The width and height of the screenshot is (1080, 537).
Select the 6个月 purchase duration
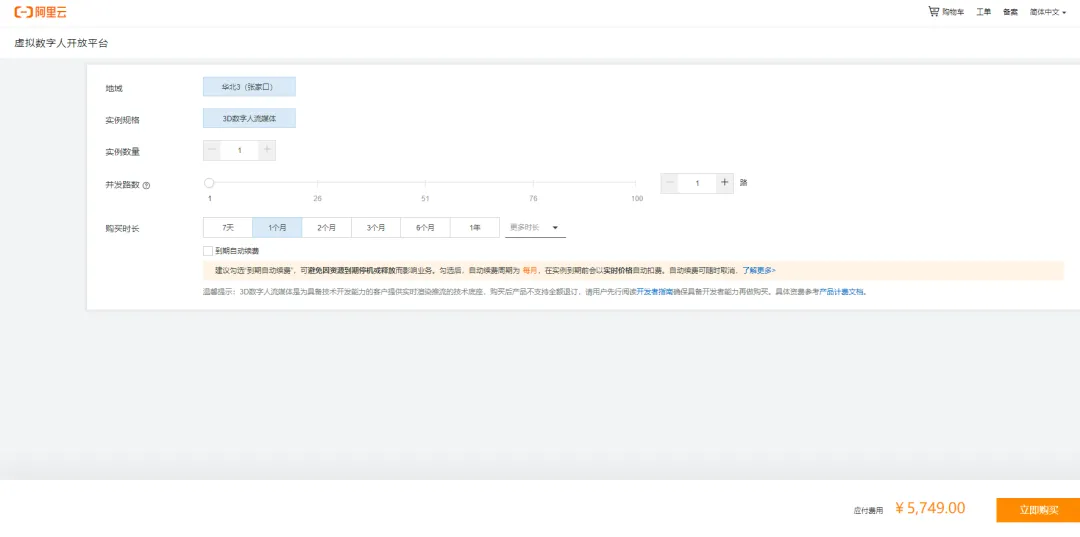[x=426, y=227]
